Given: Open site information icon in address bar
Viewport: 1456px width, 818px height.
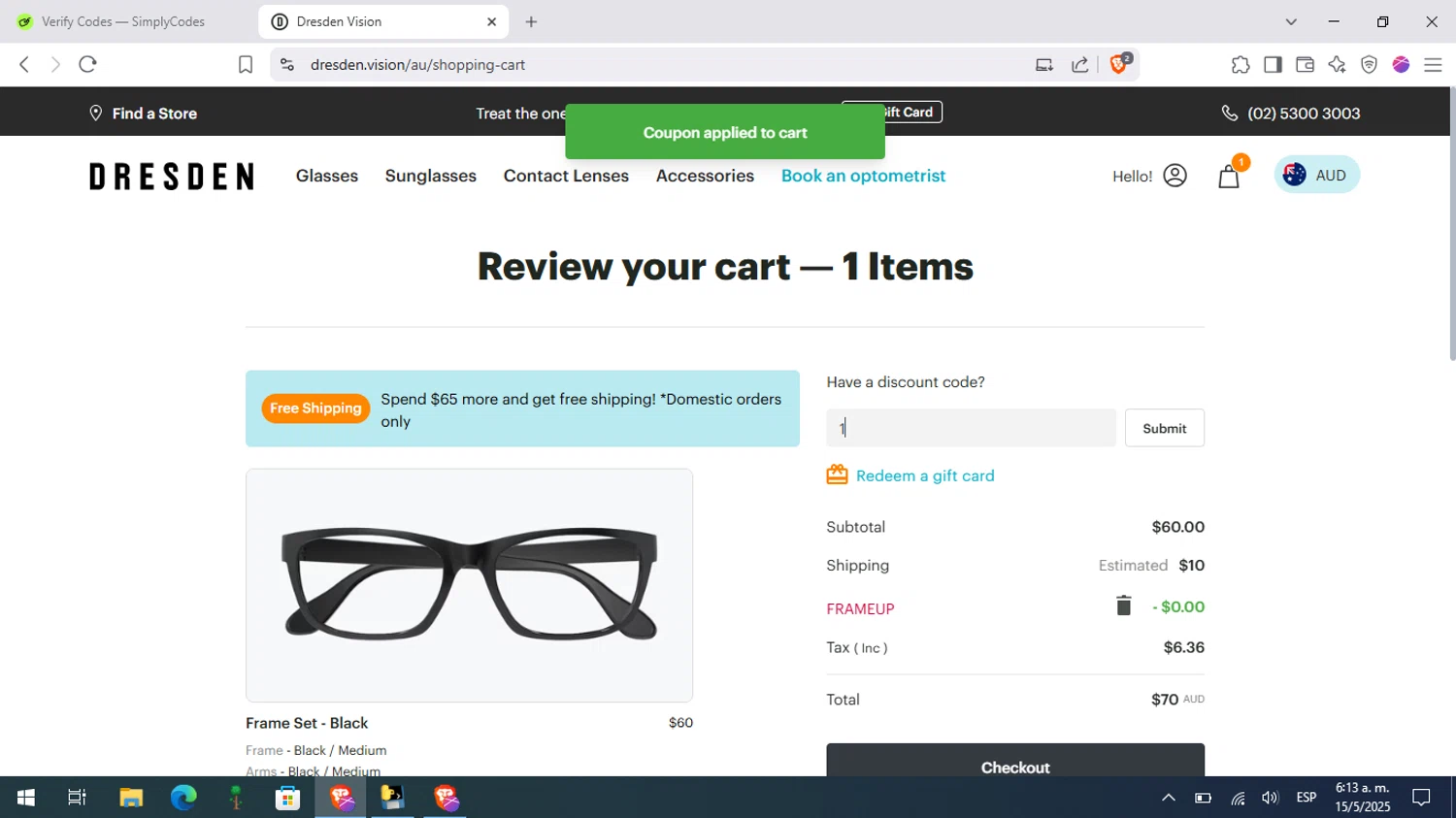Looking at the screenshot, I should pyautogui.click(x=286, y=64).
